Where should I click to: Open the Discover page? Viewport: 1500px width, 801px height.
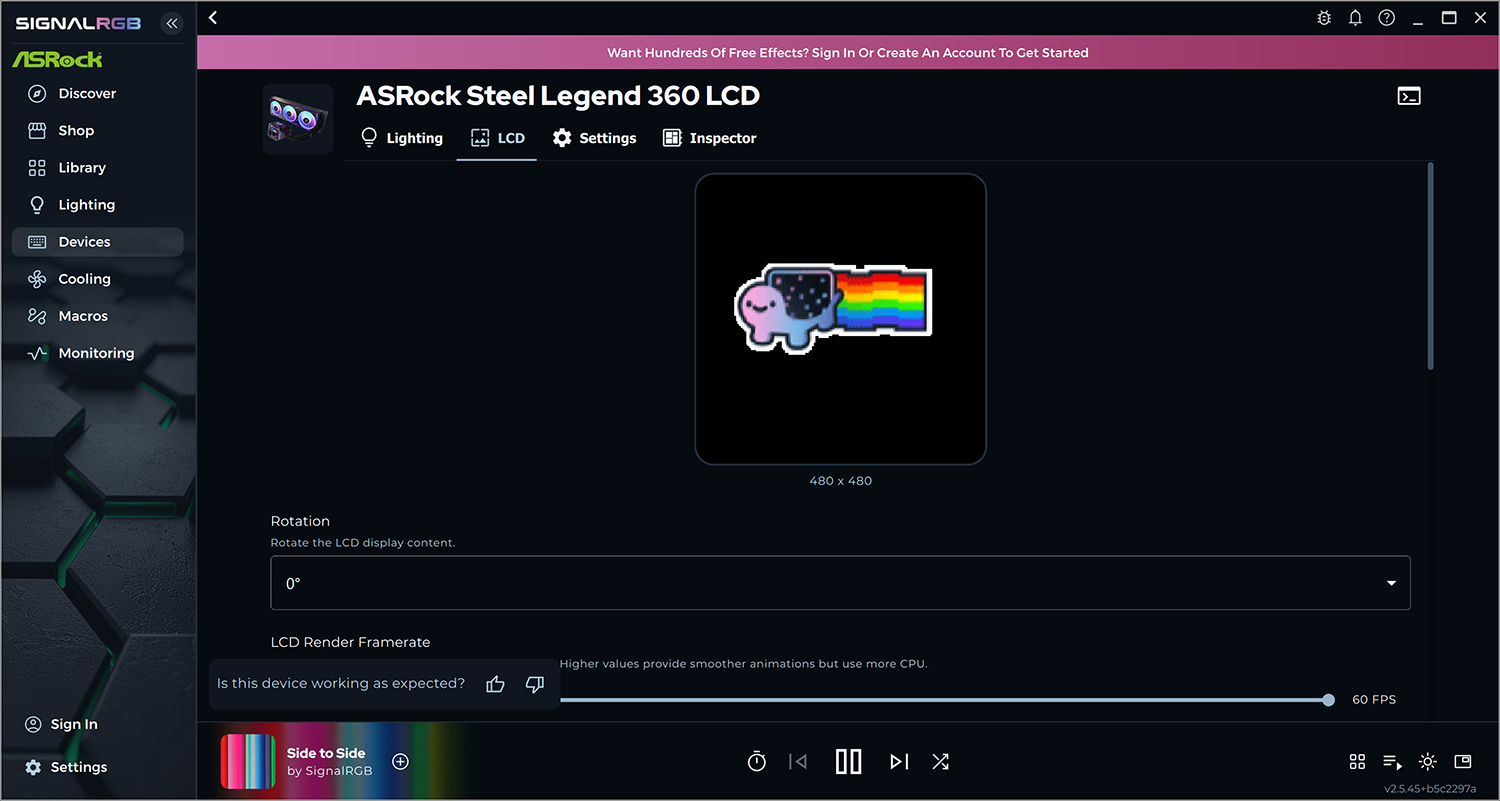(x=98, y=94)
